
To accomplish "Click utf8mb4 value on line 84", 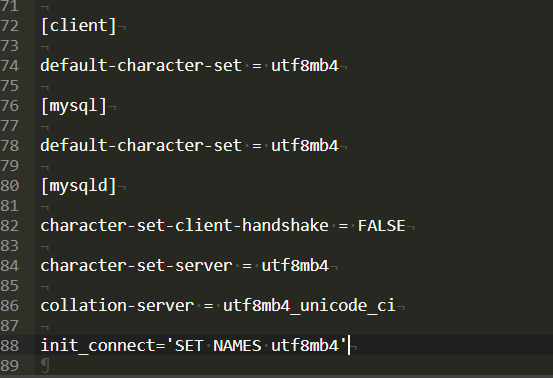I will (x=295, y=266).
